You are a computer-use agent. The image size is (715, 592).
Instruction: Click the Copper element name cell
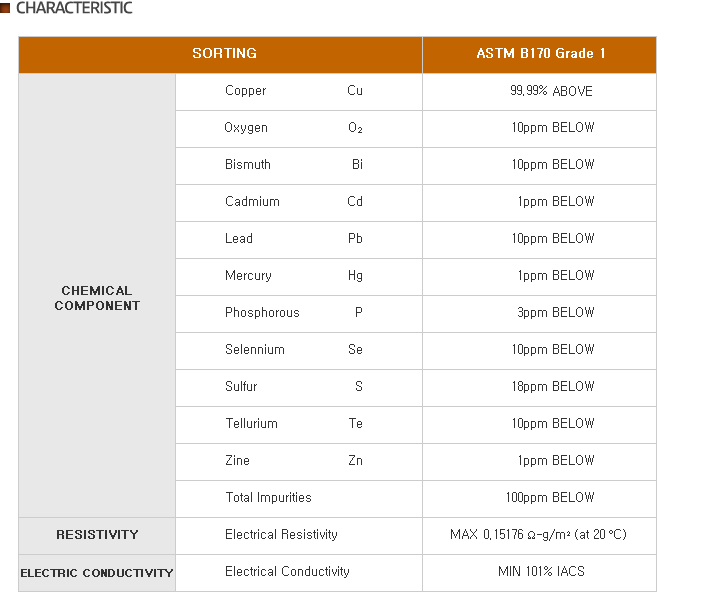pos(245,91)
